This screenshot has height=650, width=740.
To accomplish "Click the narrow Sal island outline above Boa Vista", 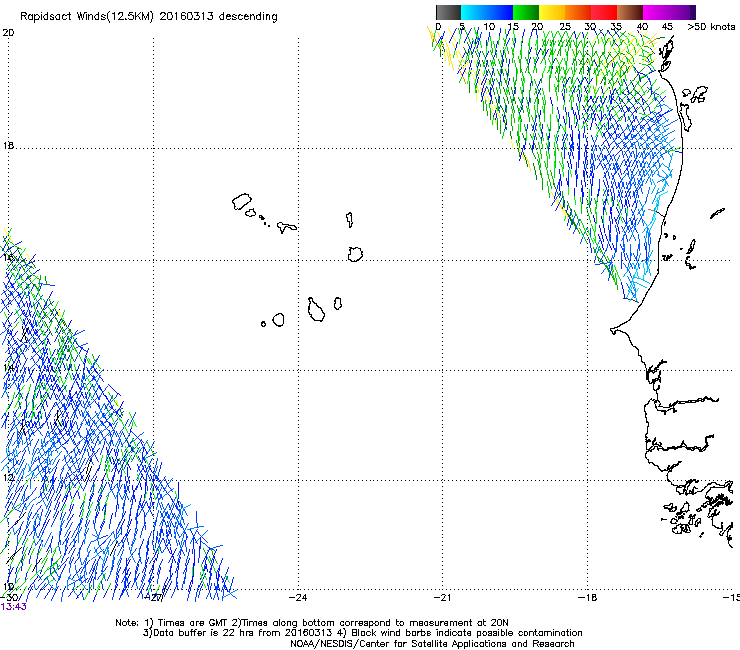I will click(349, 219).
